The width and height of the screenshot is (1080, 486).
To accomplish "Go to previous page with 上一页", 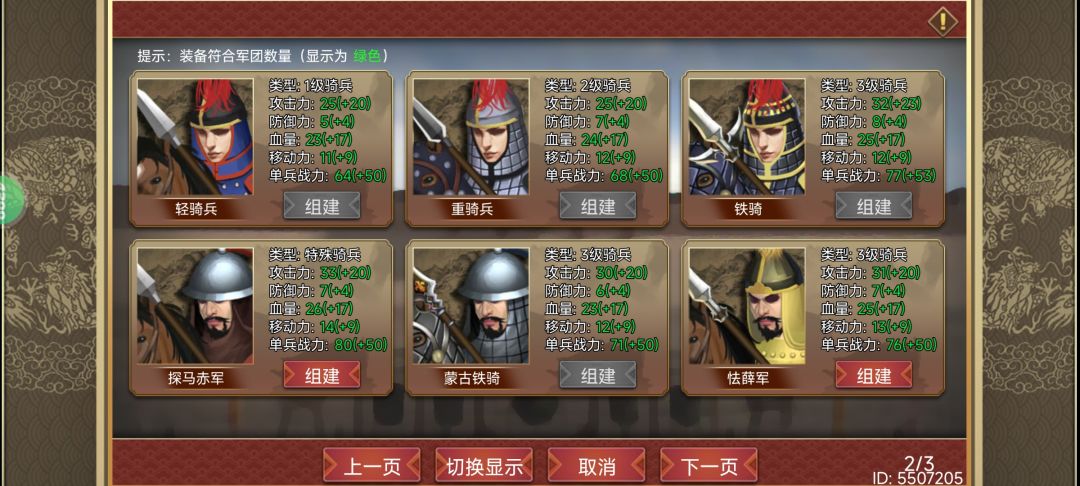I will click(372, 466).
